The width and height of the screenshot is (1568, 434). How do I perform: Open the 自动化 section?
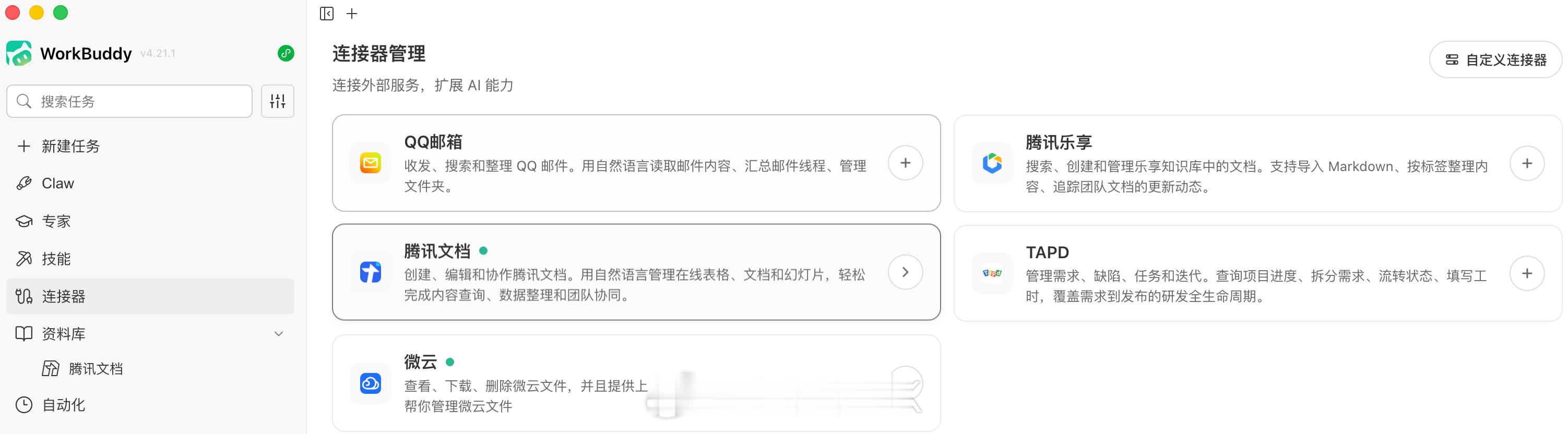(x=62, y=405)
